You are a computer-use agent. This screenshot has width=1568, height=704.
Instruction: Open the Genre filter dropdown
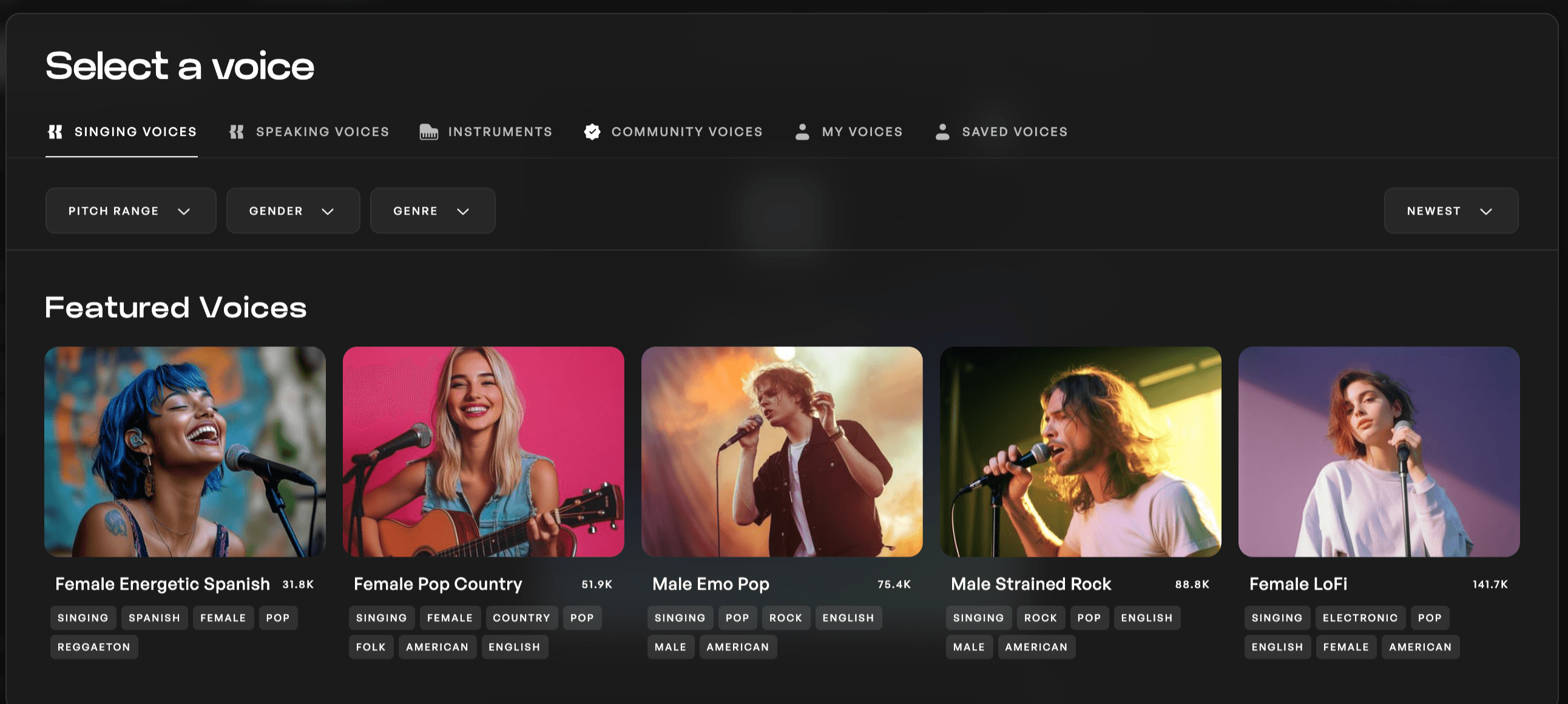(x=433, y=211)
